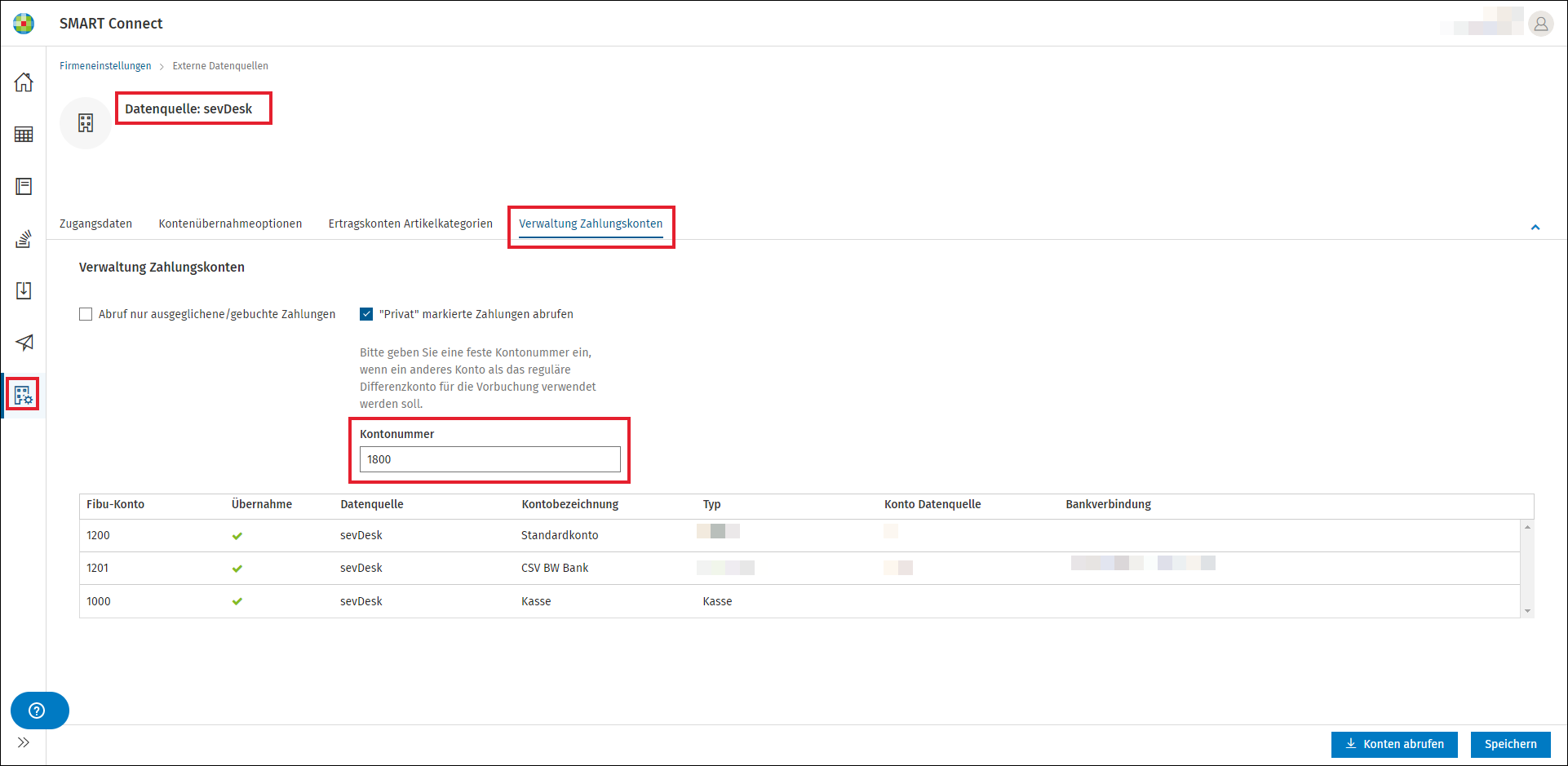Click the download import sidebar icon

(24, 291)
